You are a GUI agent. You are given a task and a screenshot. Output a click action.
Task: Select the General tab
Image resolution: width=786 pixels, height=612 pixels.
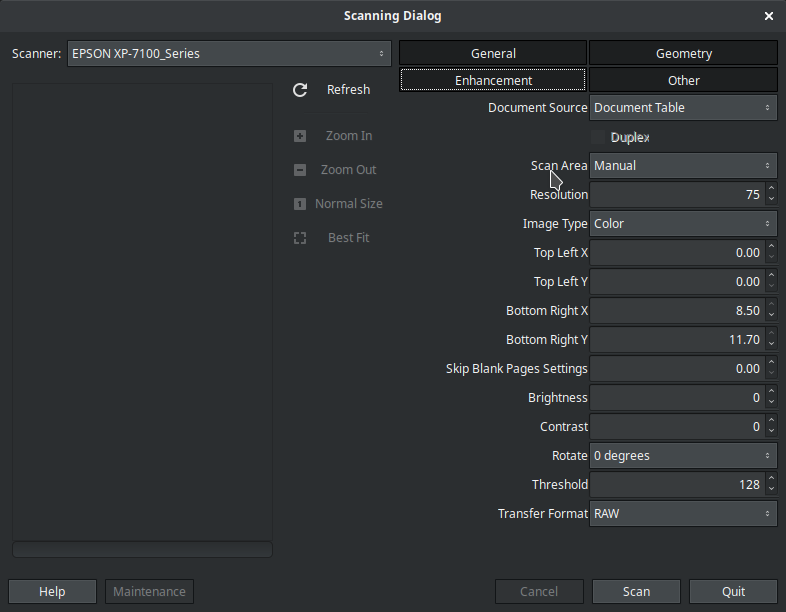click(x=493, y=54)
